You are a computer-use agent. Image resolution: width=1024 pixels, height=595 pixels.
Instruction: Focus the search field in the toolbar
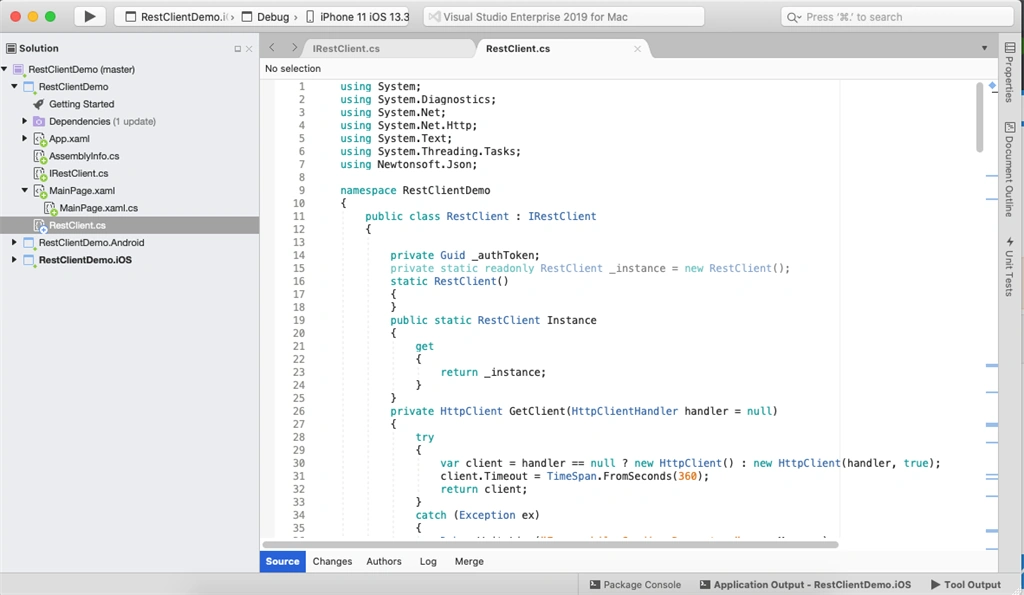897,17
